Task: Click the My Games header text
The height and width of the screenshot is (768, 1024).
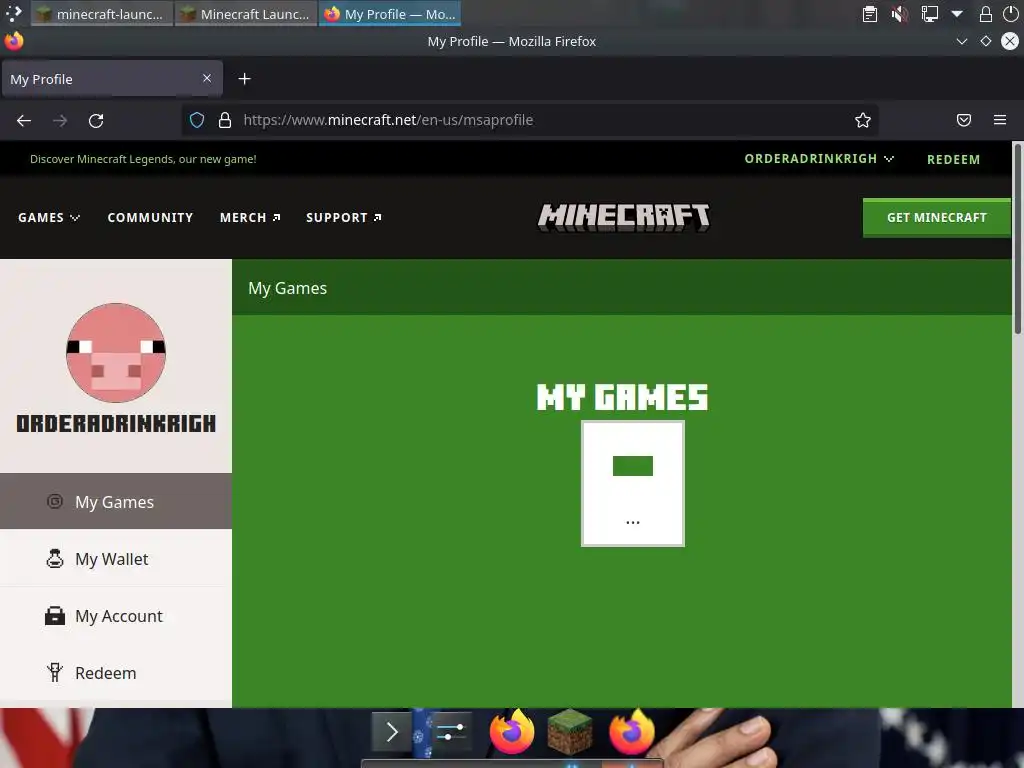Action: pos(287,288)
